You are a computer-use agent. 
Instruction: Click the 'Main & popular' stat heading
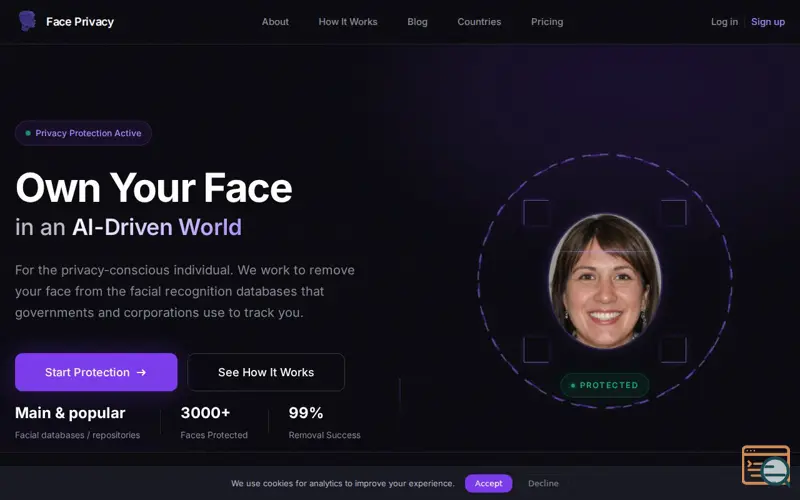(70, 413)
